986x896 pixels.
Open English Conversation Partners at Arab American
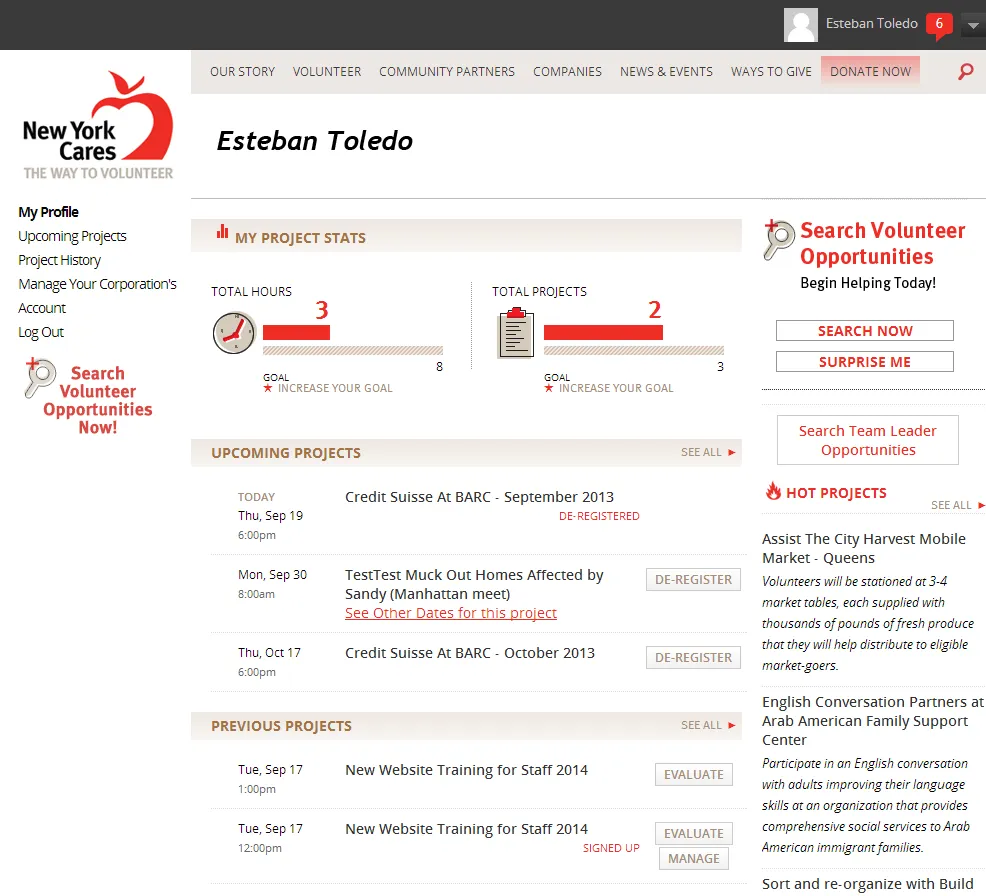click(873, 721)
